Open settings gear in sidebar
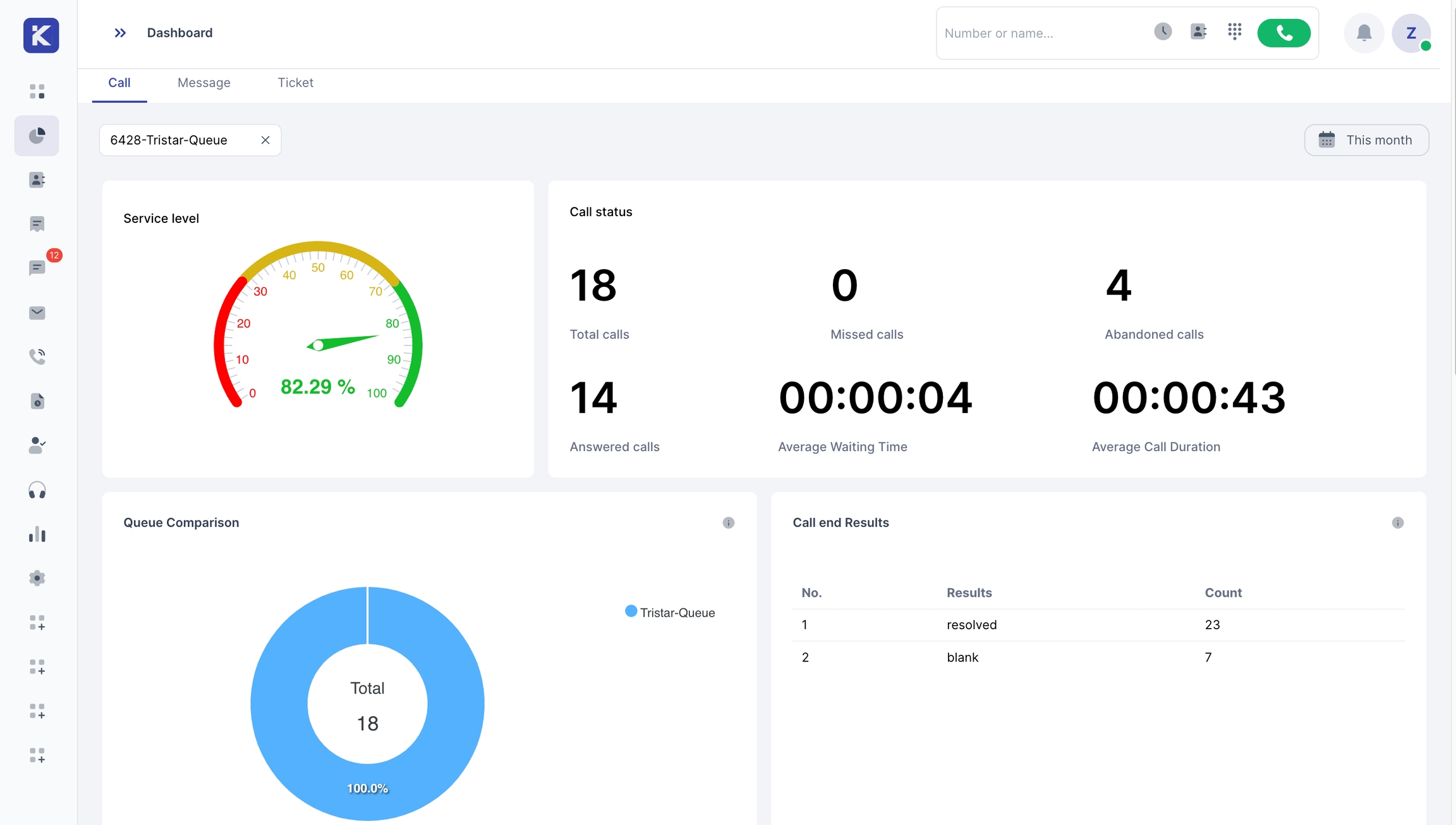1456x825 pixels. click(x=37, y=578)
